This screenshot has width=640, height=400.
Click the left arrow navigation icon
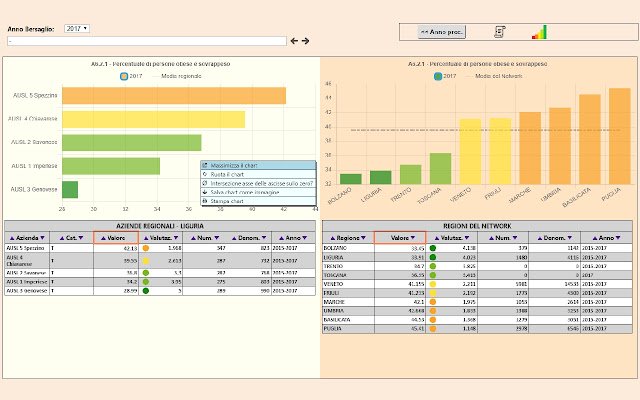tap(294, 41)
